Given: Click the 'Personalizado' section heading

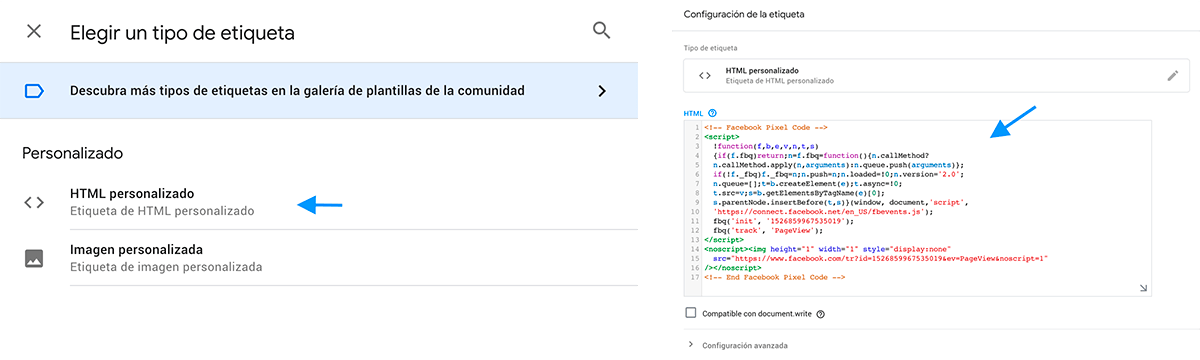Looking at the screenshot, I should click(72, 154).
